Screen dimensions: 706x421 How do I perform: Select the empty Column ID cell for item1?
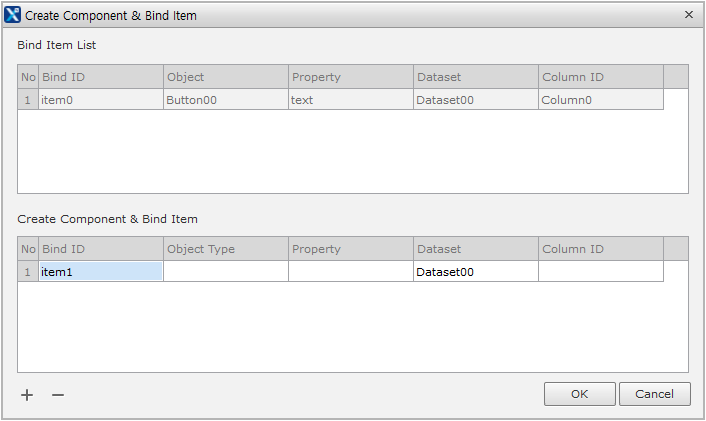click(x=600, y=271)
